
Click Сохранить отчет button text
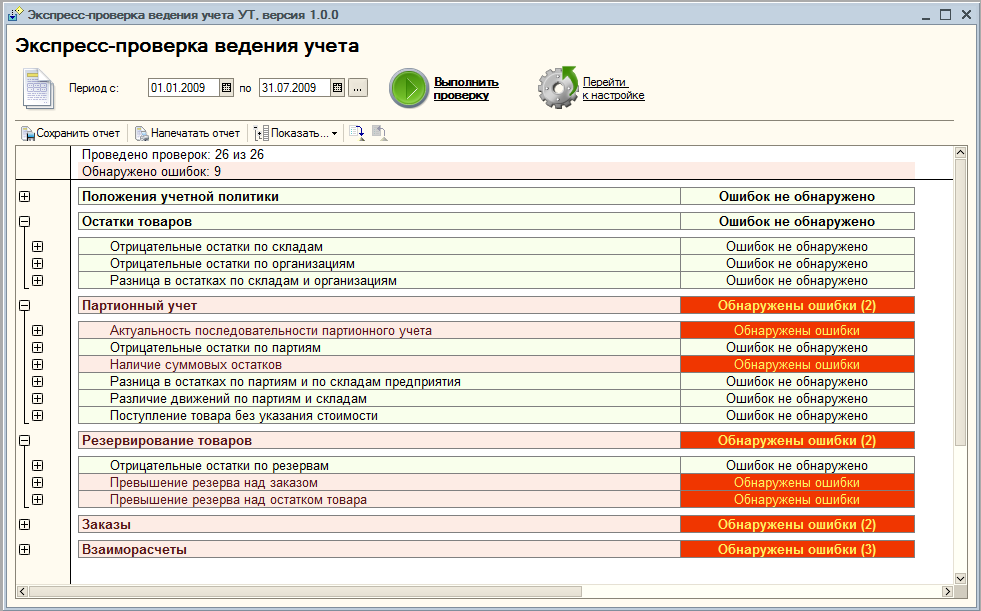(78, 133)
